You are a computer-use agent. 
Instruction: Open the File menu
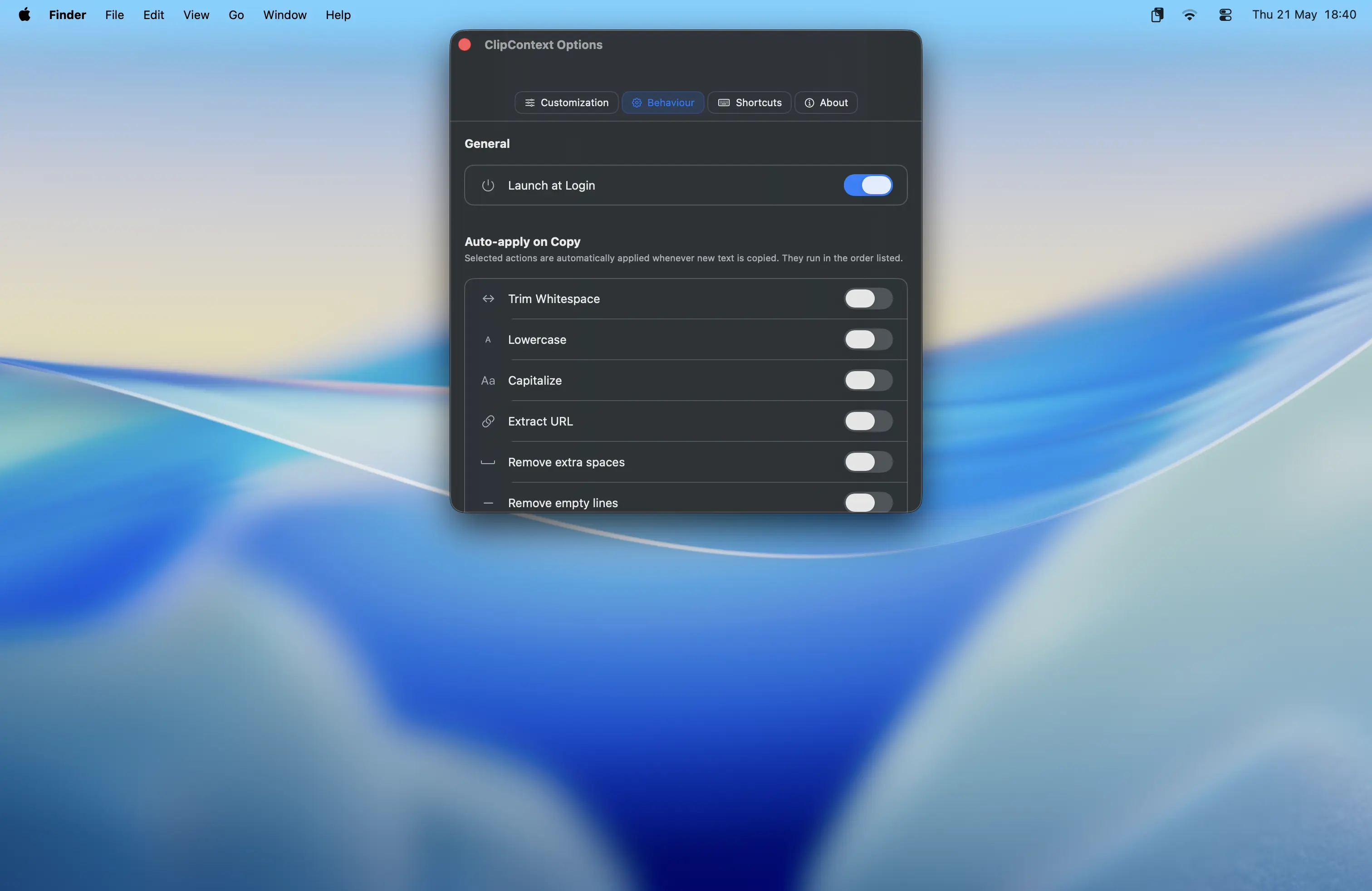114,15
